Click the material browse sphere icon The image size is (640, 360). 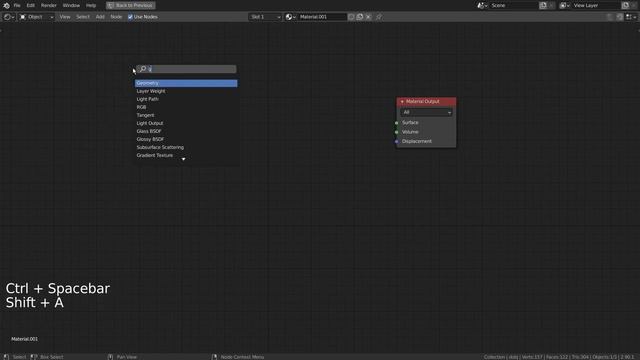point(291,17)
